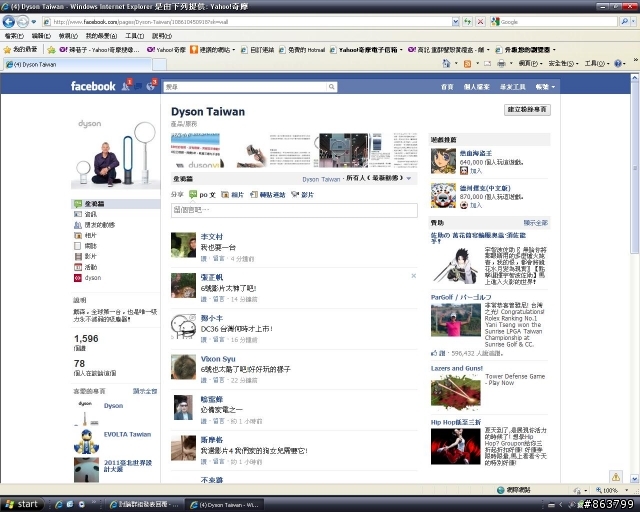Click the video share icon above status box
The width and height of the screenshot is (640, 512).
point(295,195)
